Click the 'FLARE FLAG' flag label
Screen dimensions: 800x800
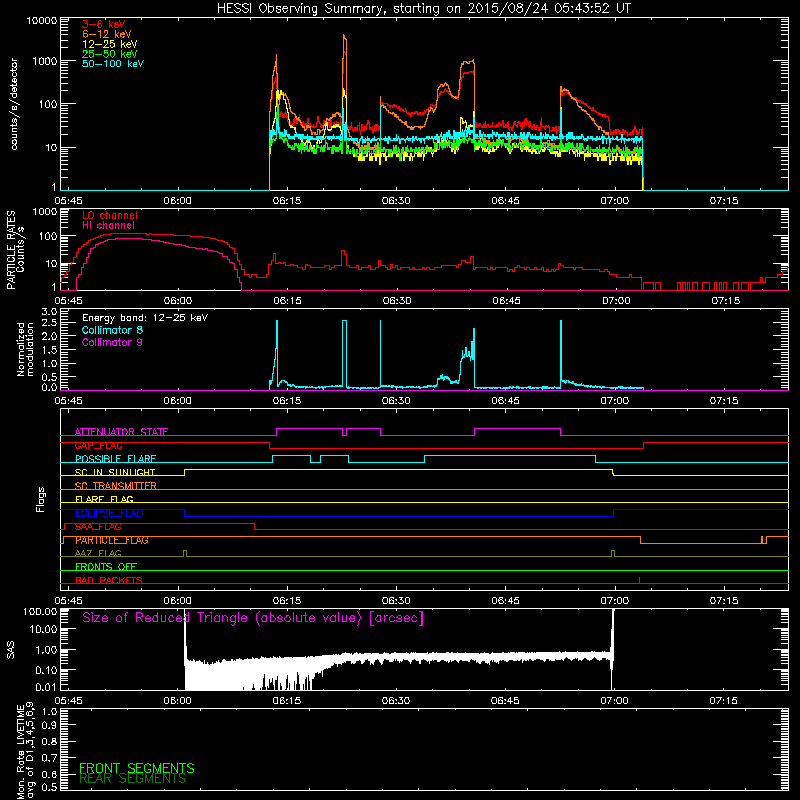click(x=104, y=499)
